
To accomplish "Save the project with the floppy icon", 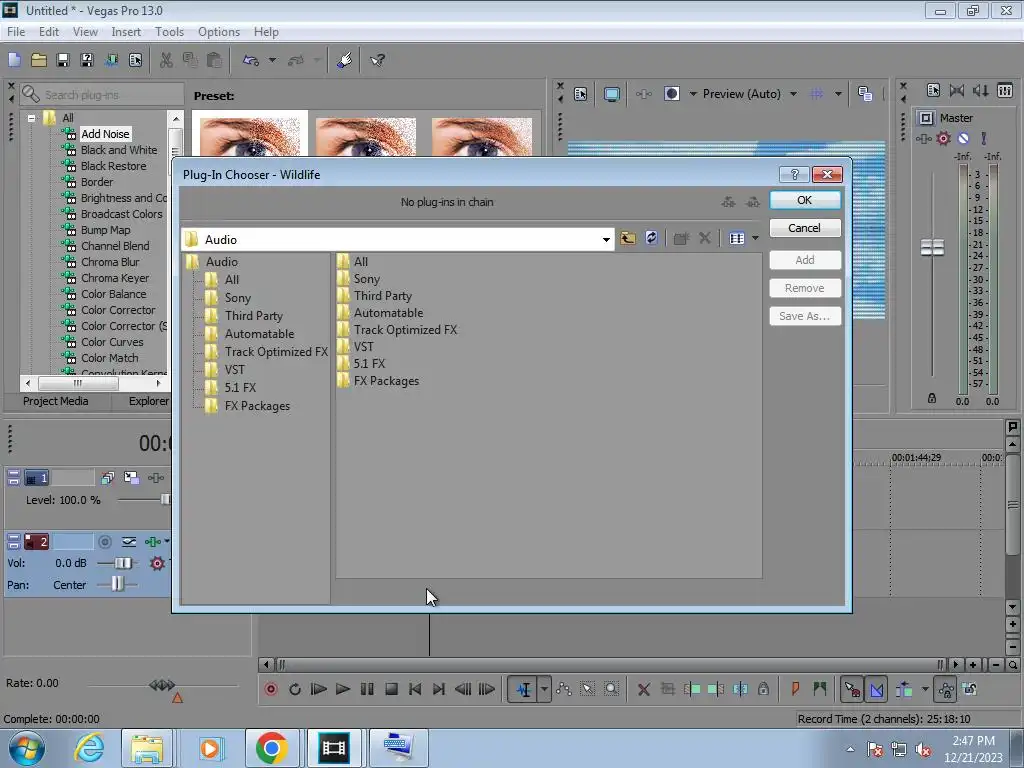I will pos(63,61).
